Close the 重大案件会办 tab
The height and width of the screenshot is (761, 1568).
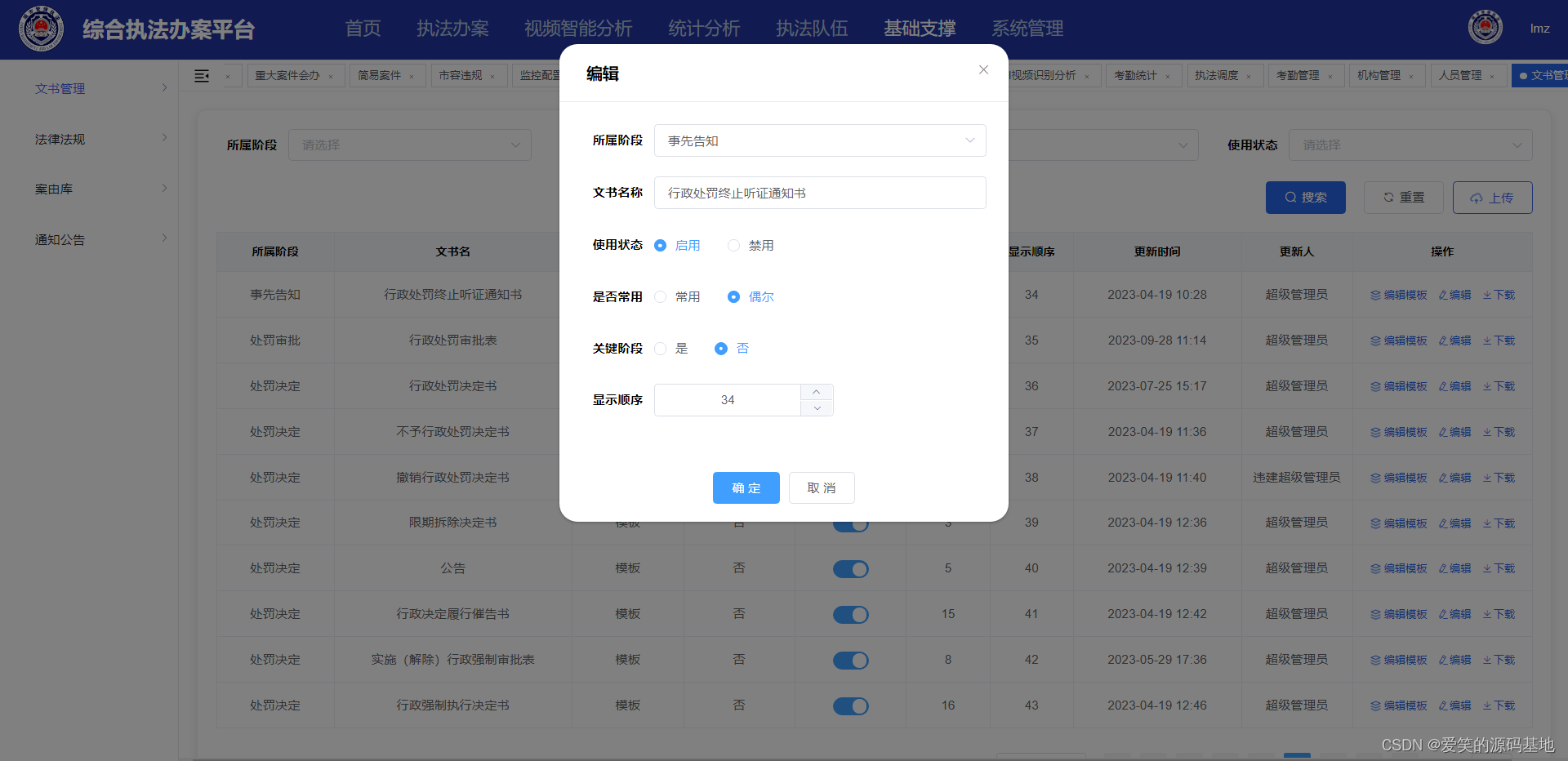pos(331,76)
